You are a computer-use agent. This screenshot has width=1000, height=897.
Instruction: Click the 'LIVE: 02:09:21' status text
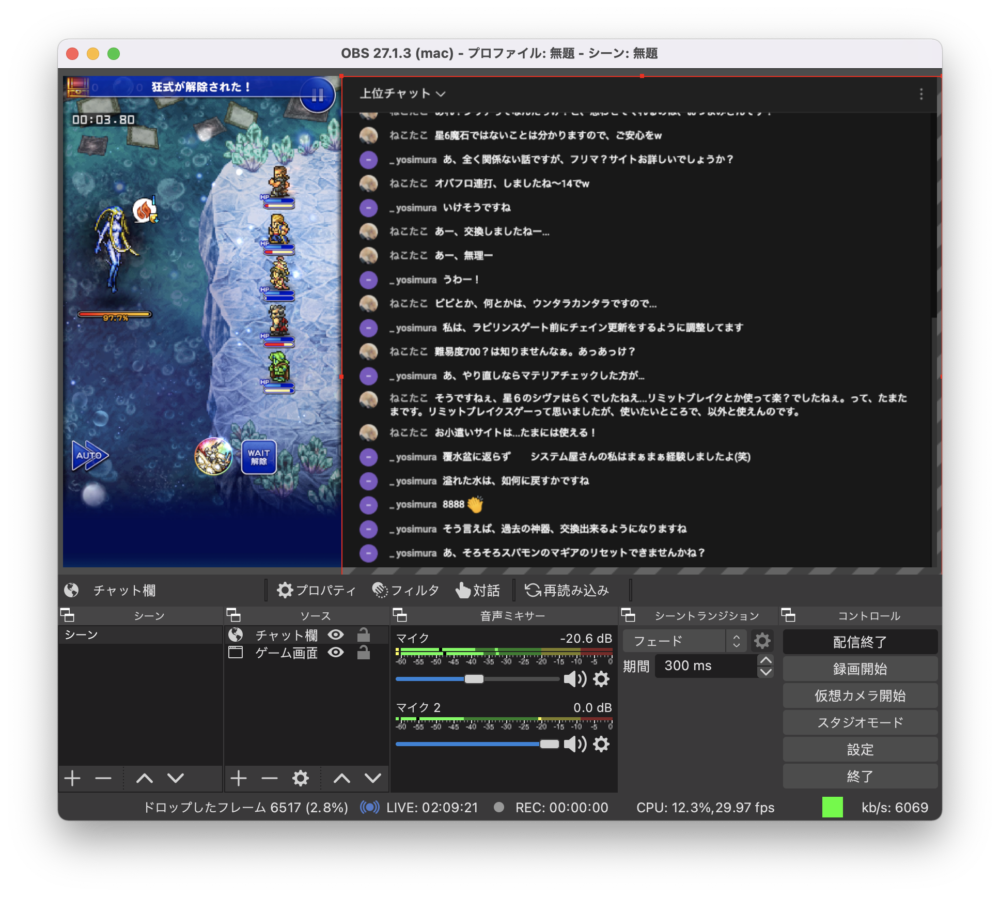[x=432, y=808]
